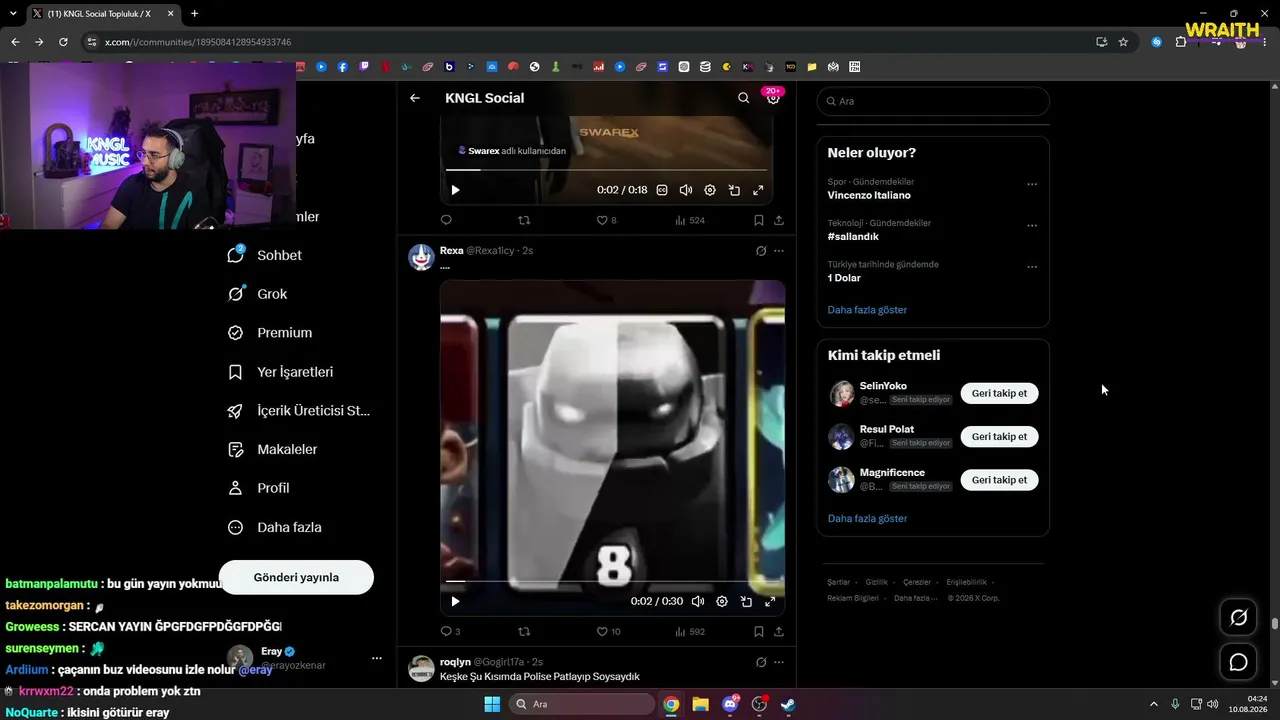Open Yer İşaretleri bookmarks page

click(280, 372)
